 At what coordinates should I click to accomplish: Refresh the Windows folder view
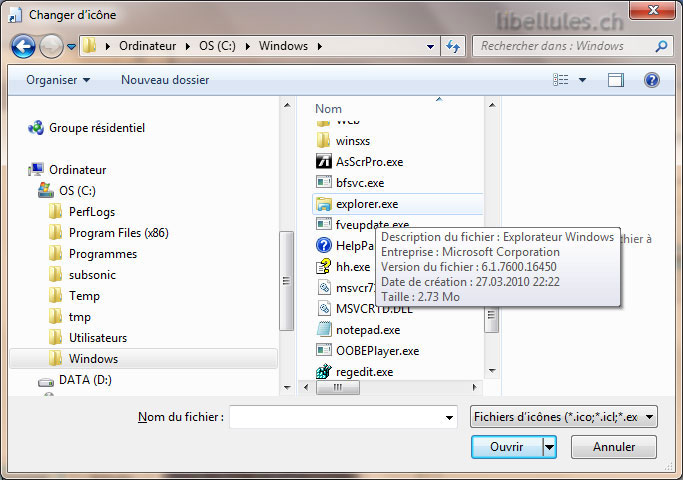[453, 46]
